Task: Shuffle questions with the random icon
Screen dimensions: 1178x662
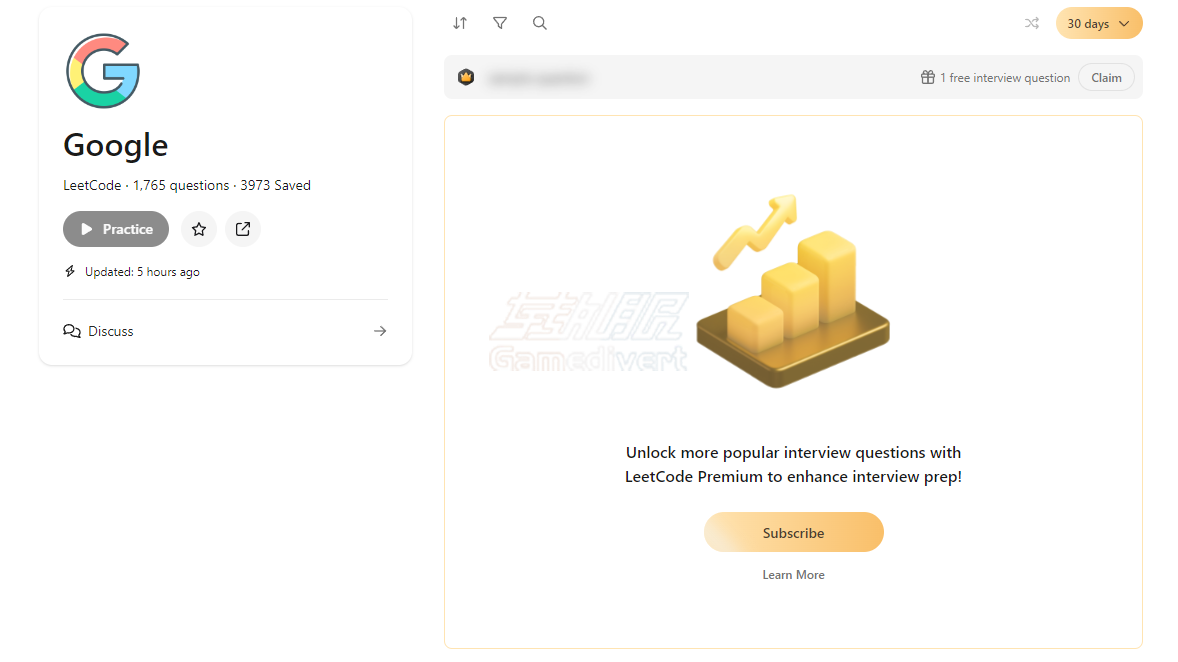Action: click(x=1032, y=23)
